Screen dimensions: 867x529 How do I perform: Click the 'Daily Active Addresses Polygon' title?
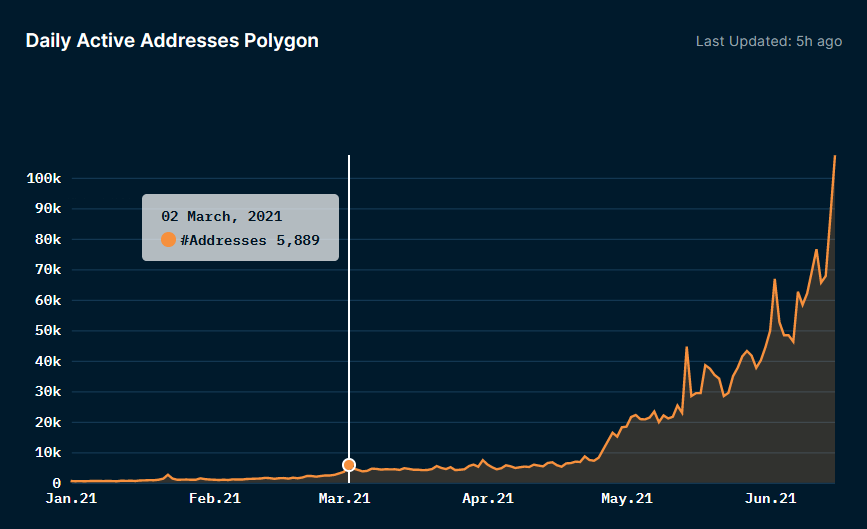pos(172,41)
